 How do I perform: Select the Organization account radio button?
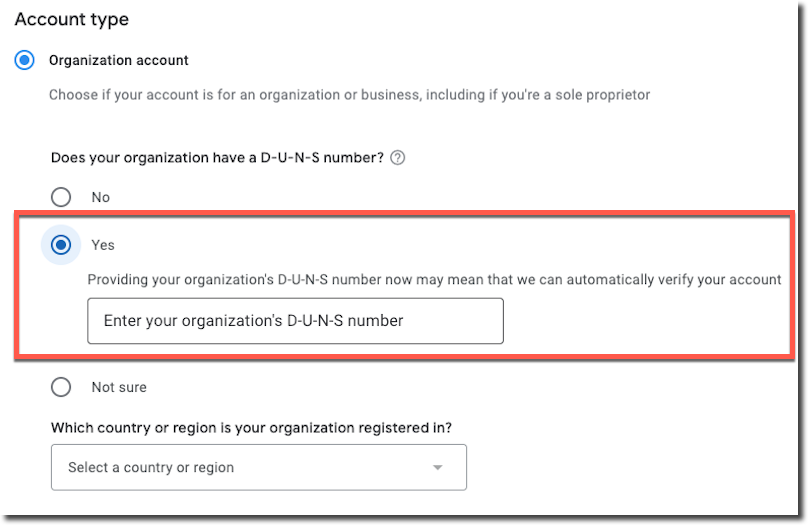24,60
